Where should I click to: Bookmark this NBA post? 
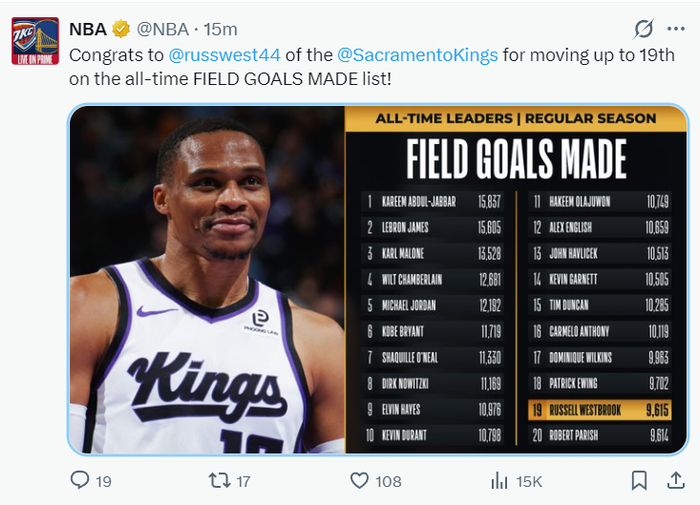pyautogui.click(x=639, y=481)
